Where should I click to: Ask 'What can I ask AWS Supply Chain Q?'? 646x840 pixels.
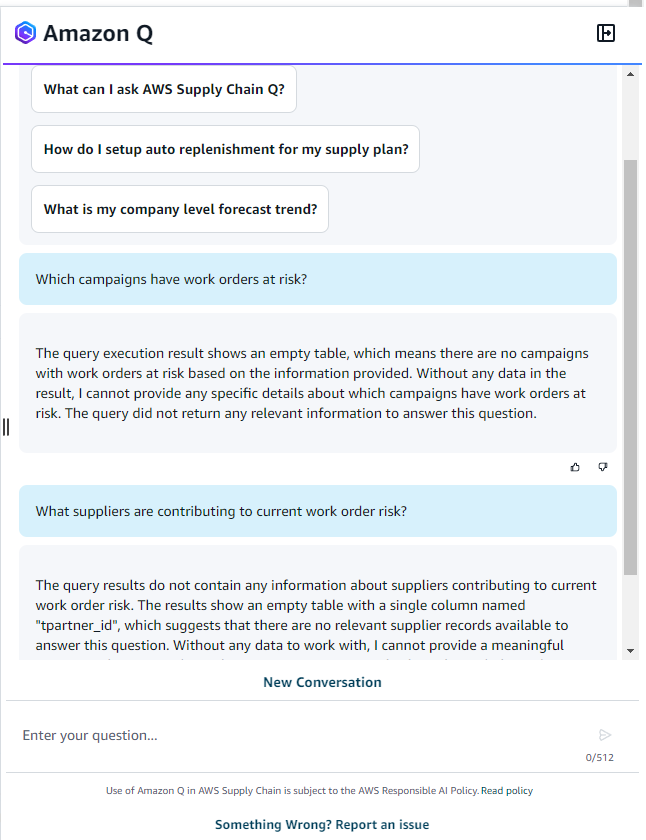pyautogui.click(x=163, y=89)
